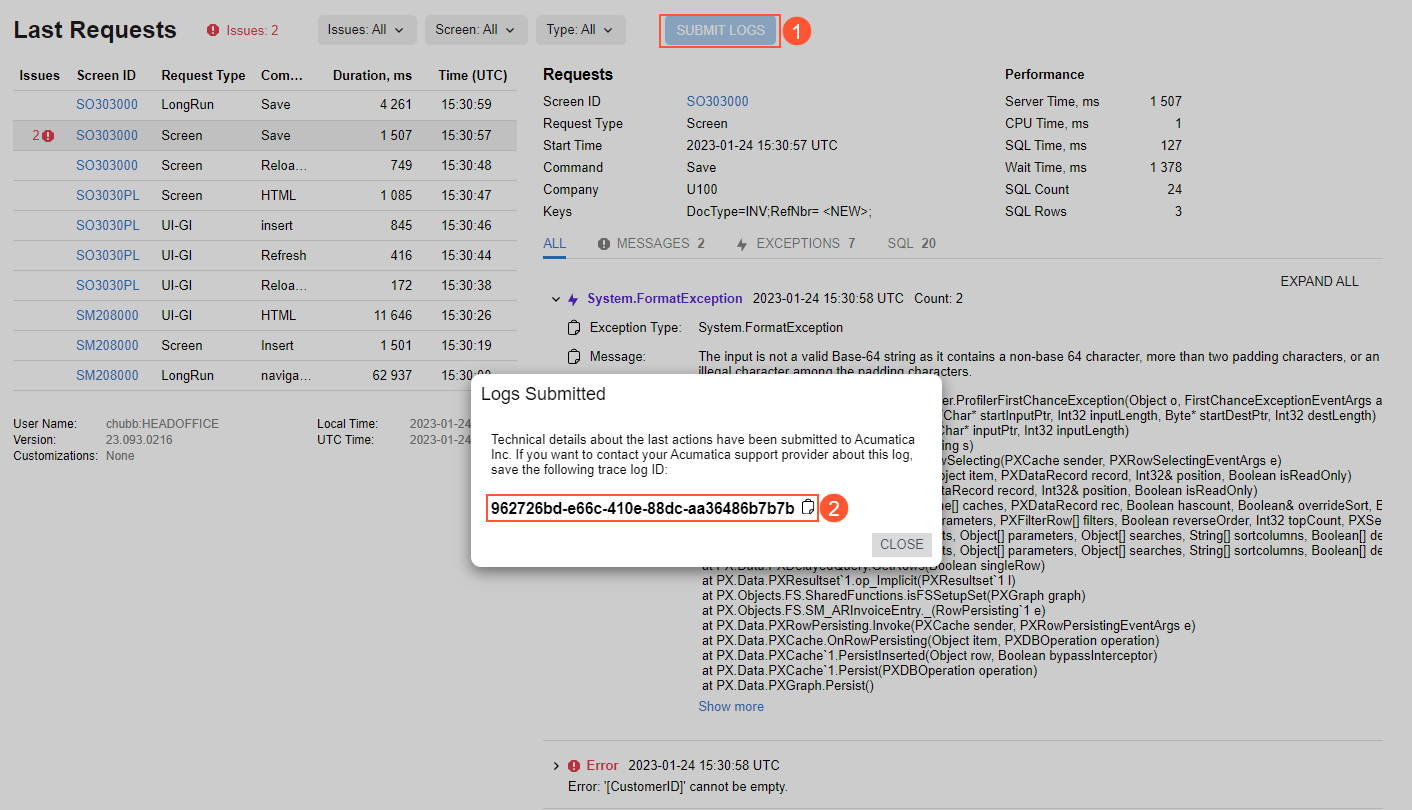The width and height of the screenshot is (1412, 810).
Task: Click the red Issues: 2 indicator
Action: 243,30
